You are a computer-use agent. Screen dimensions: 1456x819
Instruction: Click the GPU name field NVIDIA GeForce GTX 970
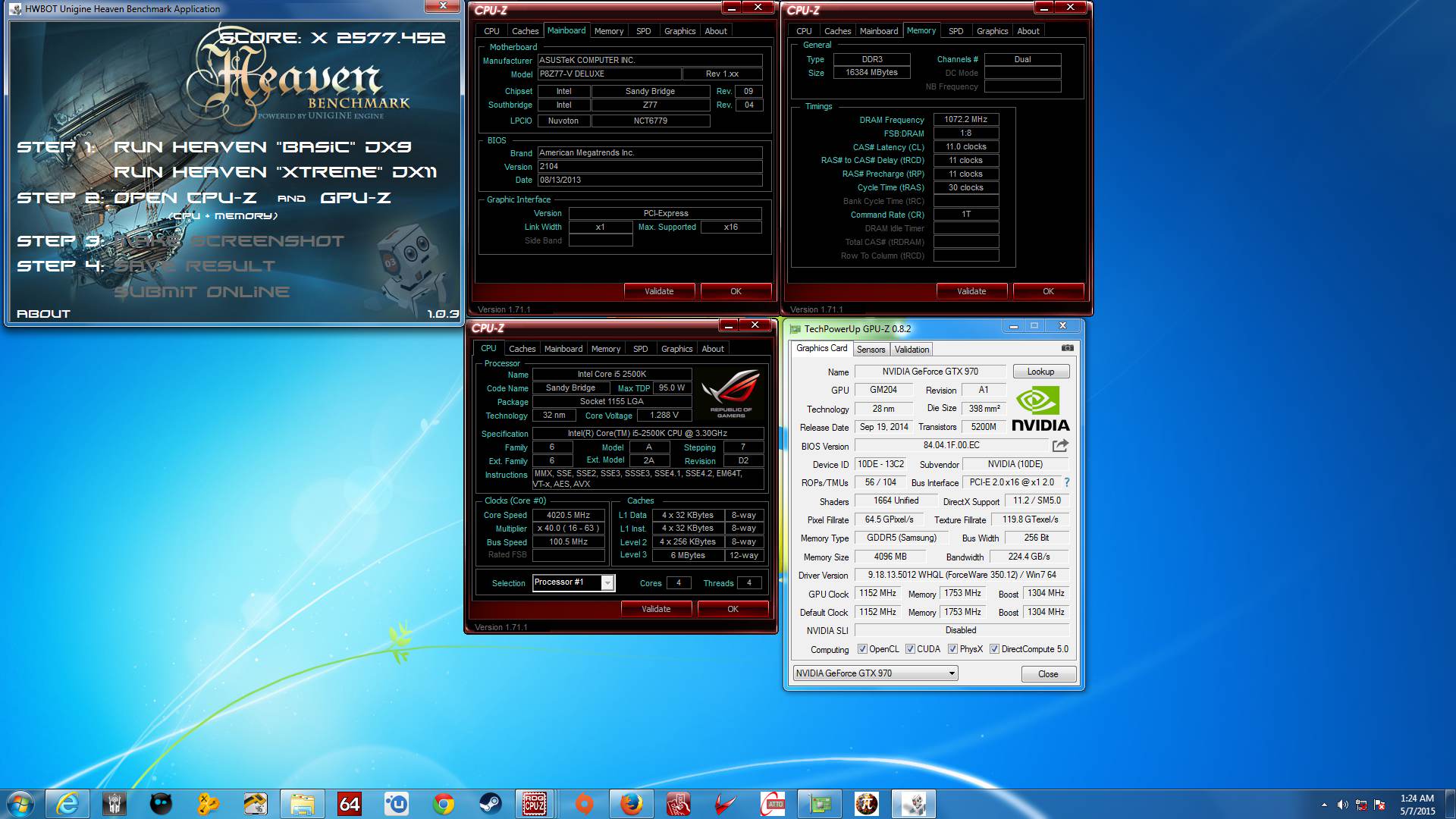[930, 372]
